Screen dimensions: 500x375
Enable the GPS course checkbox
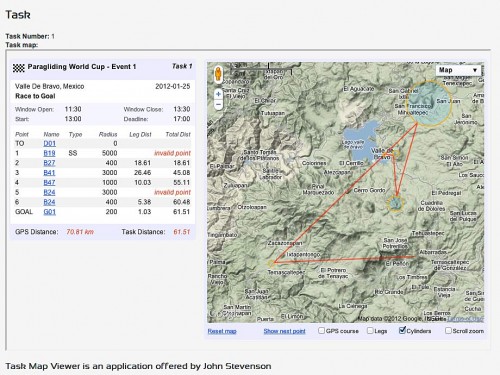pyautogui.click(x=321, y=330)
